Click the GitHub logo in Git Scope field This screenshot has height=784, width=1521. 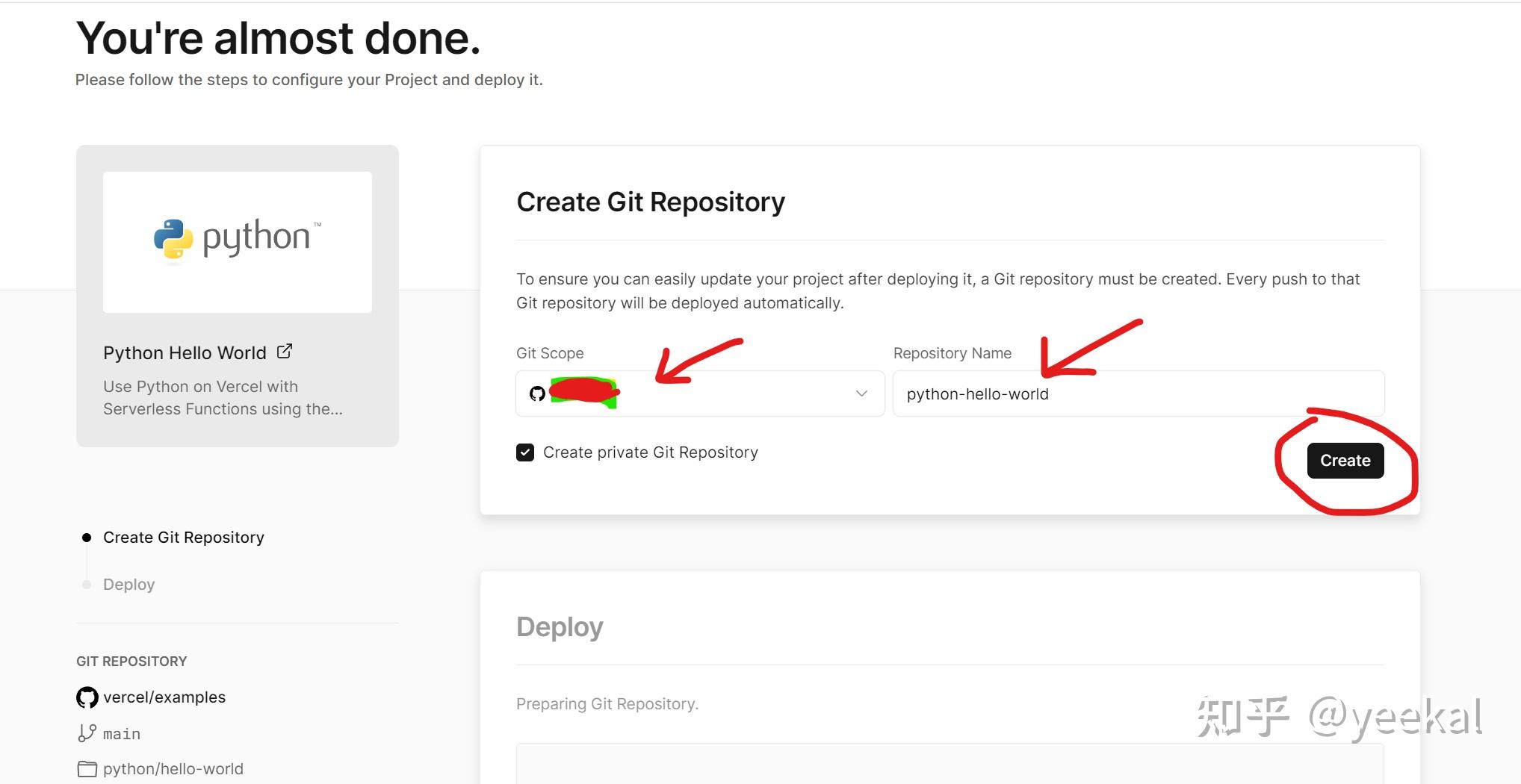click(537, 393)
